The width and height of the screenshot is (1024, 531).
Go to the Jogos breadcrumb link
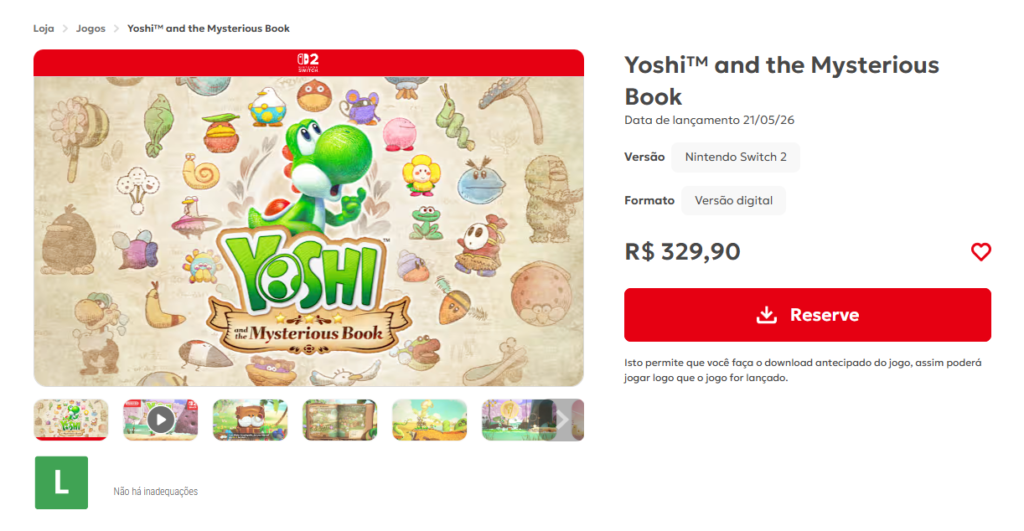90,29
